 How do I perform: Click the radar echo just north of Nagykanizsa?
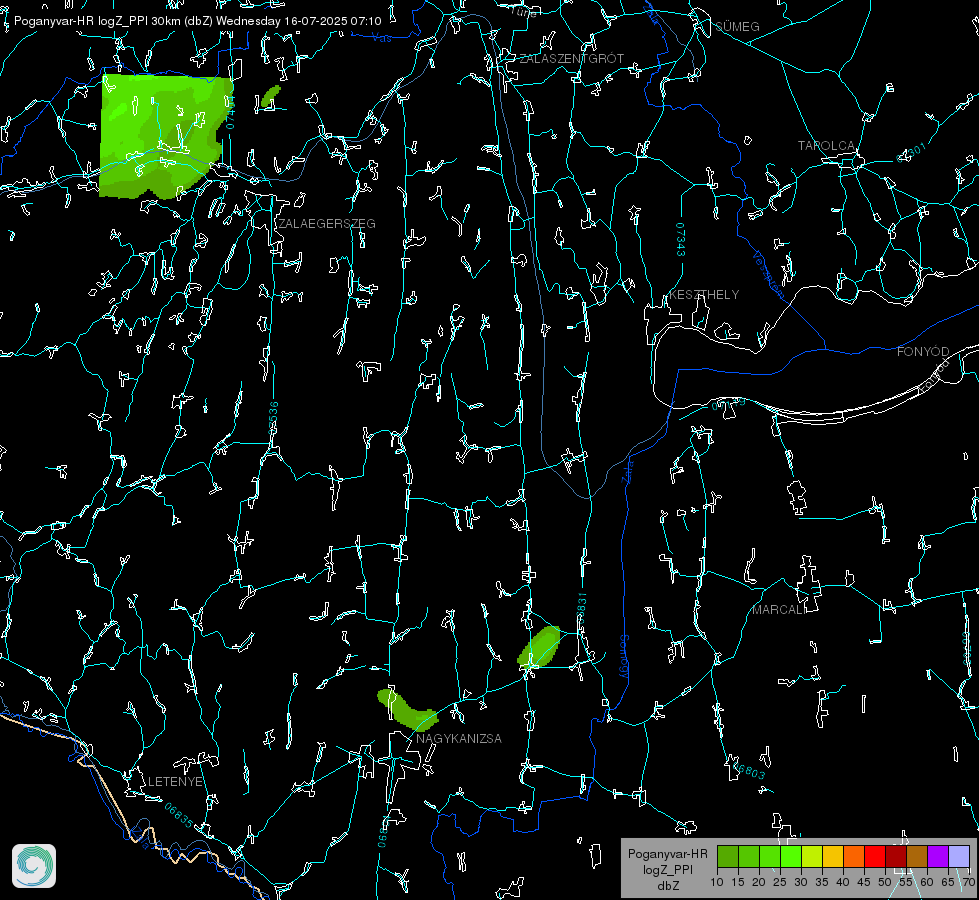pyautogui.click(x=407, y=711)
